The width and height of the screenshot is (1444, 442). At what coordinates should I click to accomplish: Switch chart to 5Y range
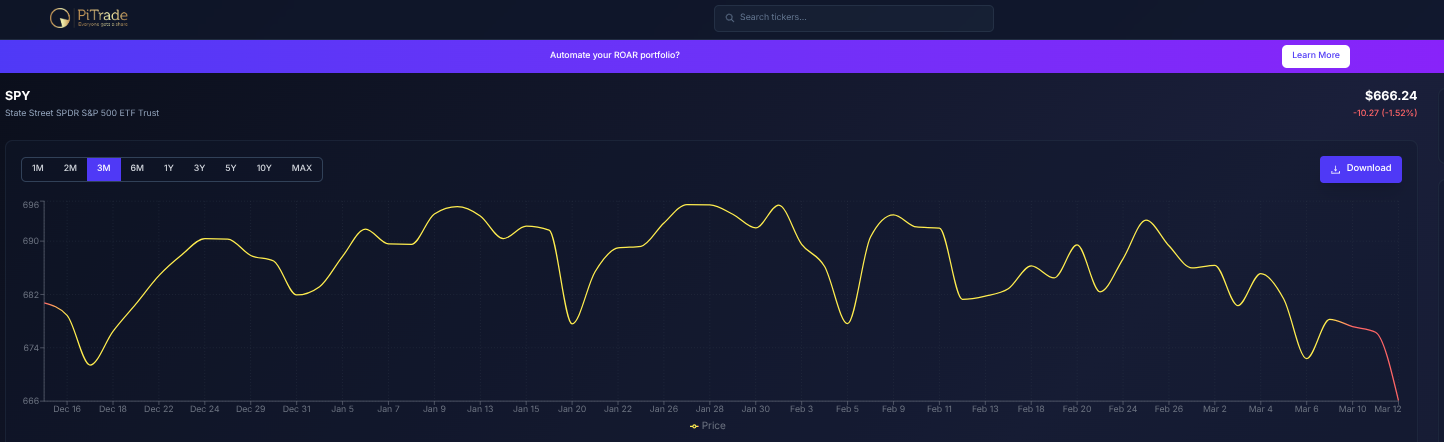[231, 169]
